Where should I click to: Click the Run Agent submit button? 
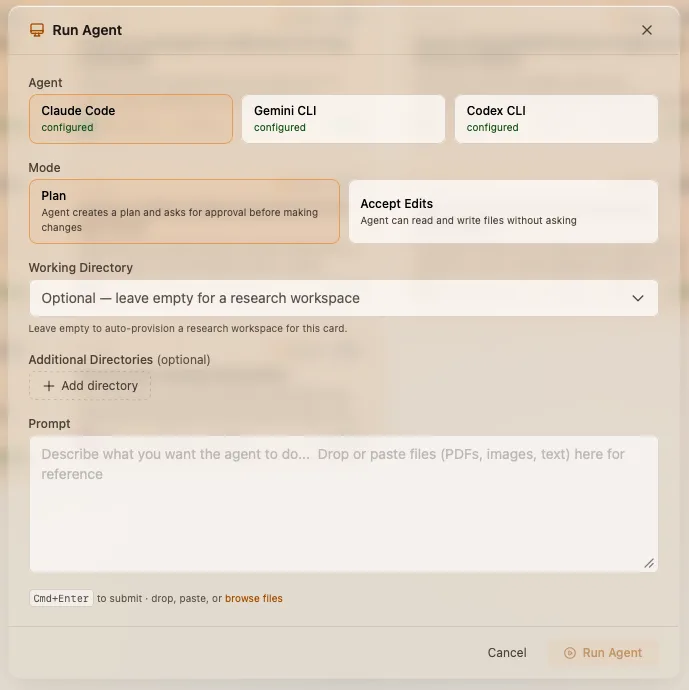603,653
